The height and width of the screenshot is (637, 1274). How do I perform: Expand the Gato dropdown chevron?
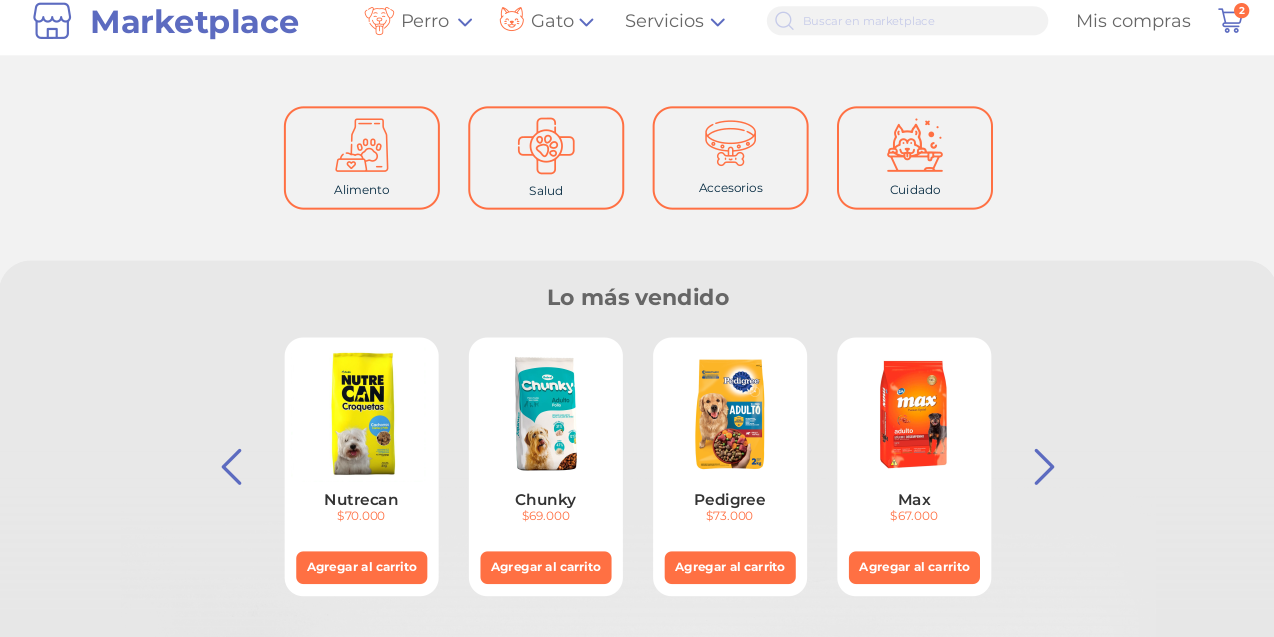[x=586, y=22]
